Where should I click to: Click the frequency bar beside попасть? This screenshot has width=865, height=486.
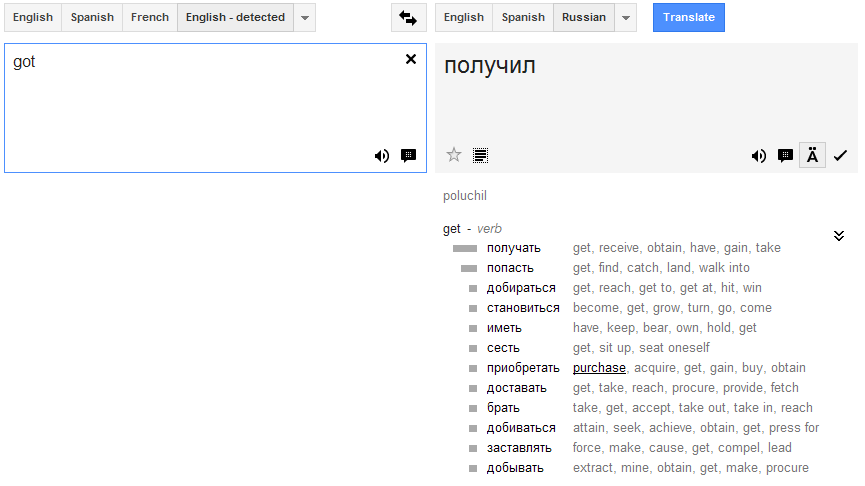pyautogui.click(x=469, y=269)
